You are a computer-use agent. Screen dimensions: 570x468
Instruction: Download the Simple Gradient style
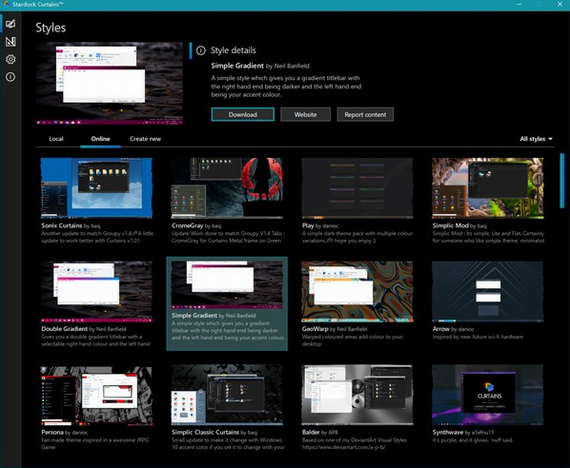pyautogui.click(x=242, y=114)
